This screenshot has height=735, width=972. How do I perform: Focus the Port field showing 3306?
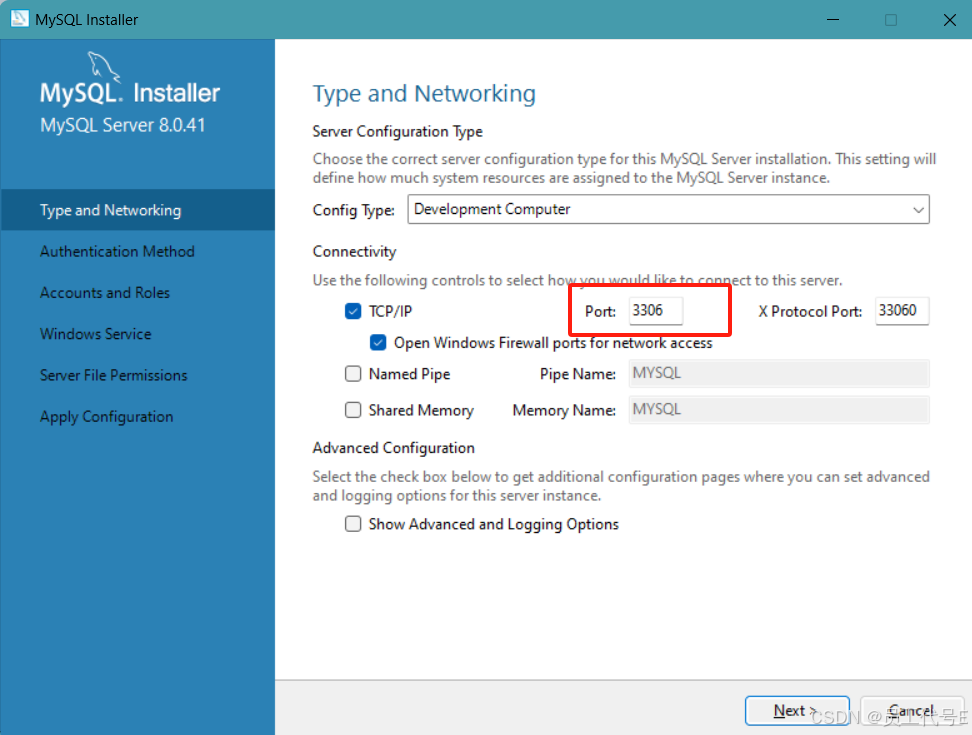pos(656,310)
